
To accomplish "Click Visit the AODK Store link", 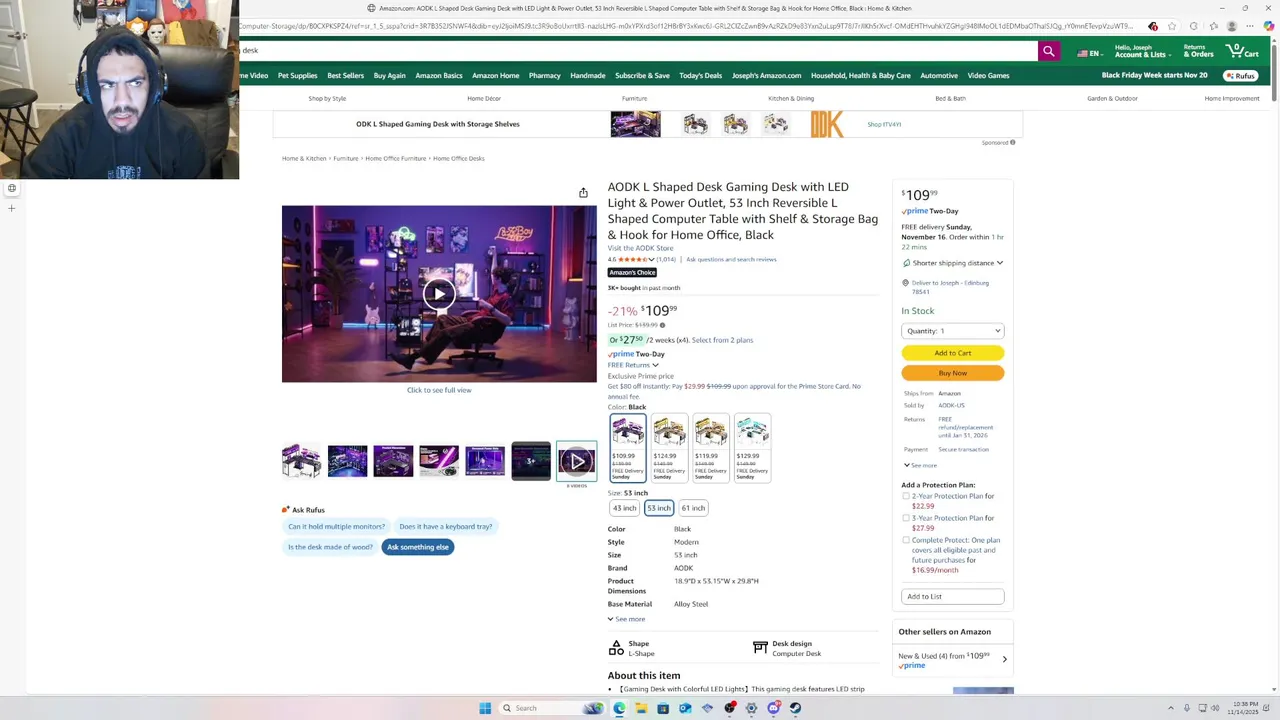I will point(640,248).
